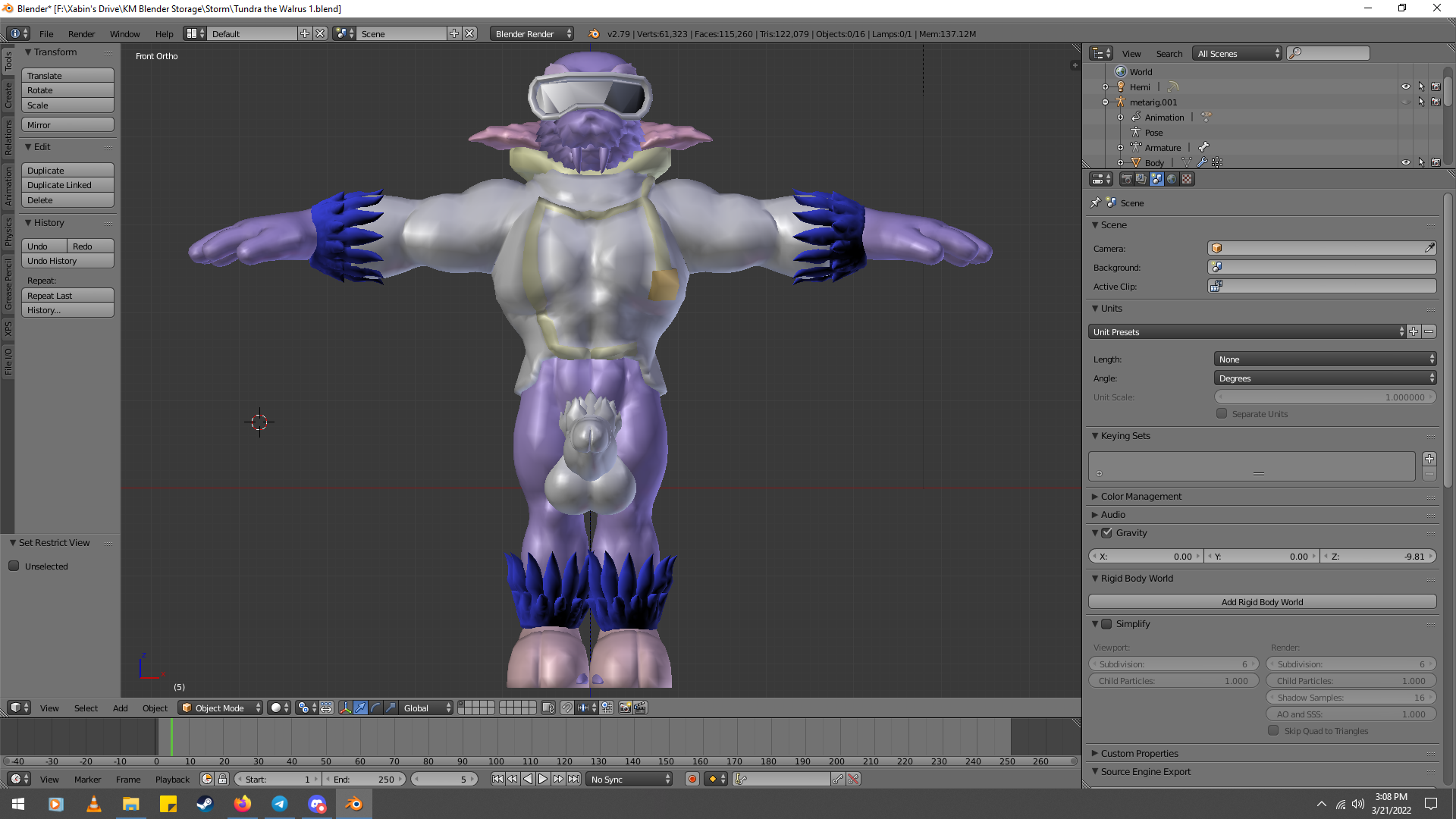Screen dimensions: 1456x819
Task: Toggle Hemi lamp visibility eye
Action: (x=1405, y=86)
